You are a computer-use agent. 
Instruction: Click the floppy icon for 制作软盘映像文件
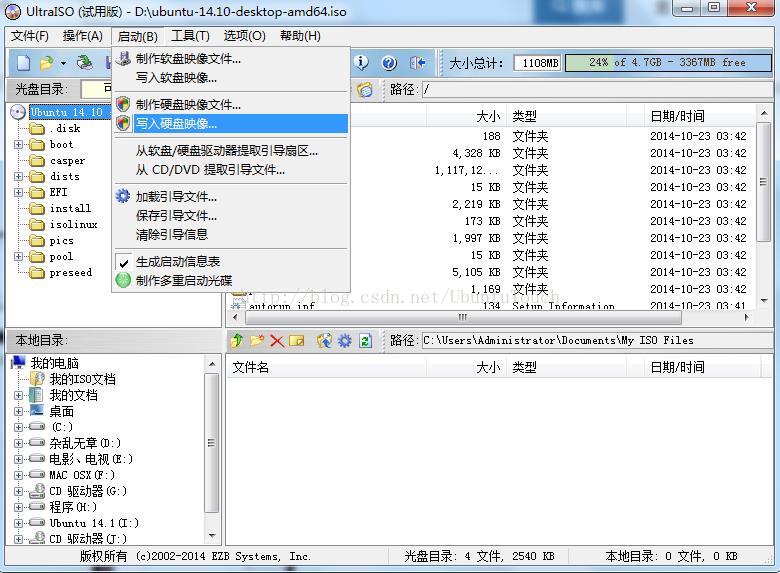click(123, 59)
